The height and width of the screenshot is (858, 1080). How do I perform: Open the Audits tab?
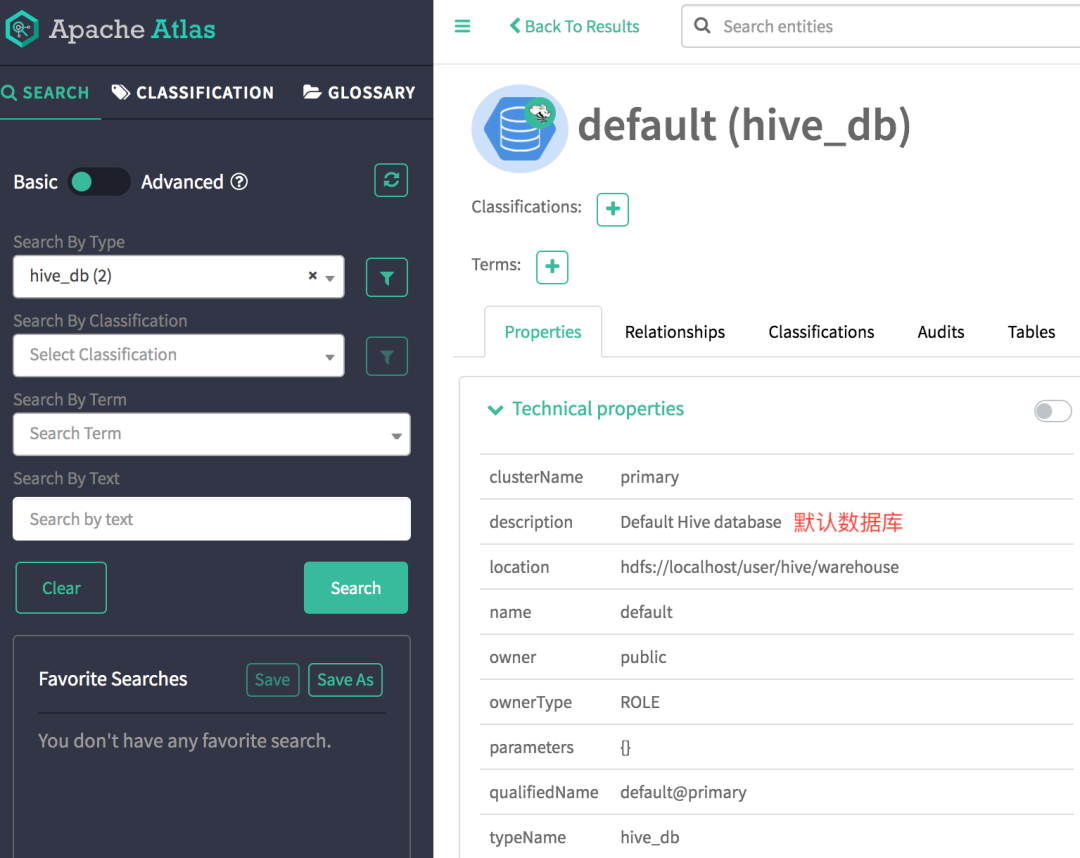(x=940, y=332)
